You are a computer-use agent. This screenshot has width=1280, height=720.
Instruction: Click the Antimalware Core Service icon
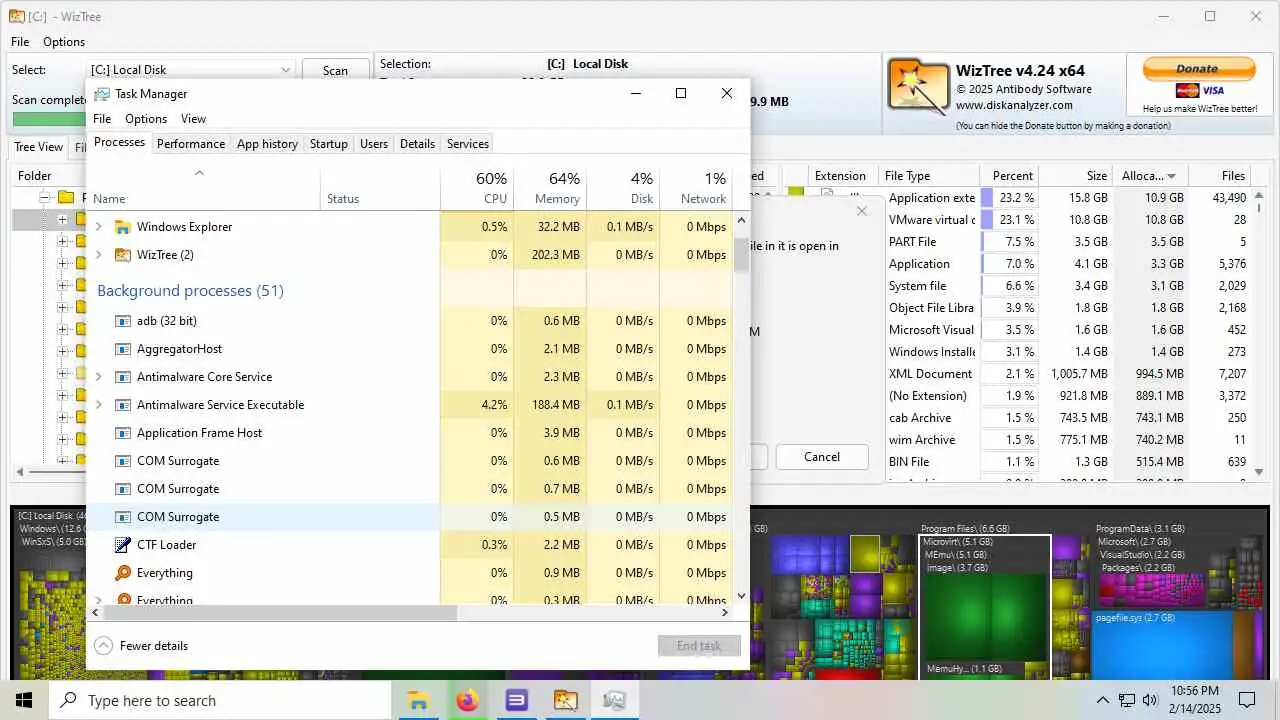coord(123,377)
